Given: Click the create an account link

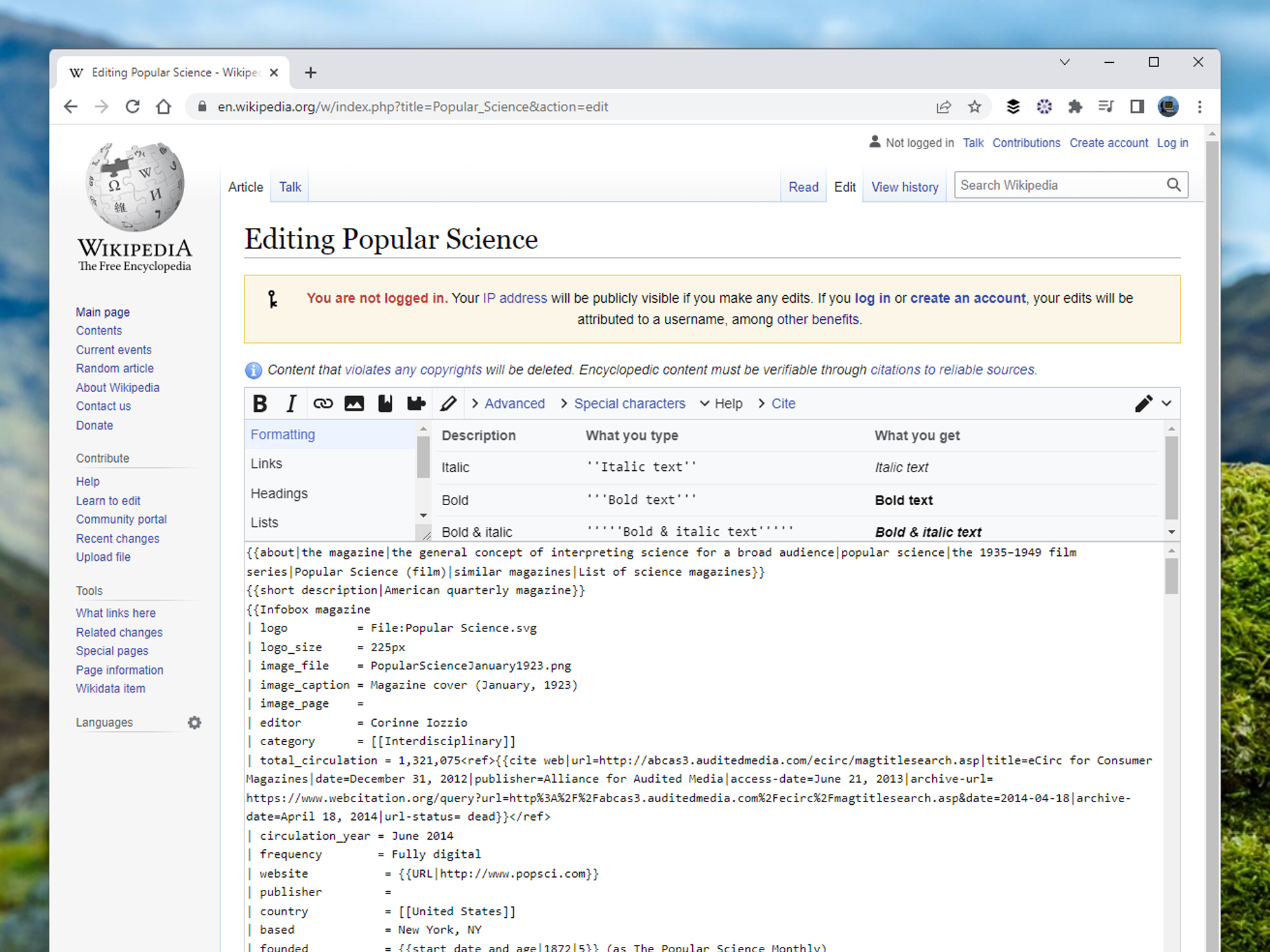Looking at the screenshot, I should (x=967, y=298).
